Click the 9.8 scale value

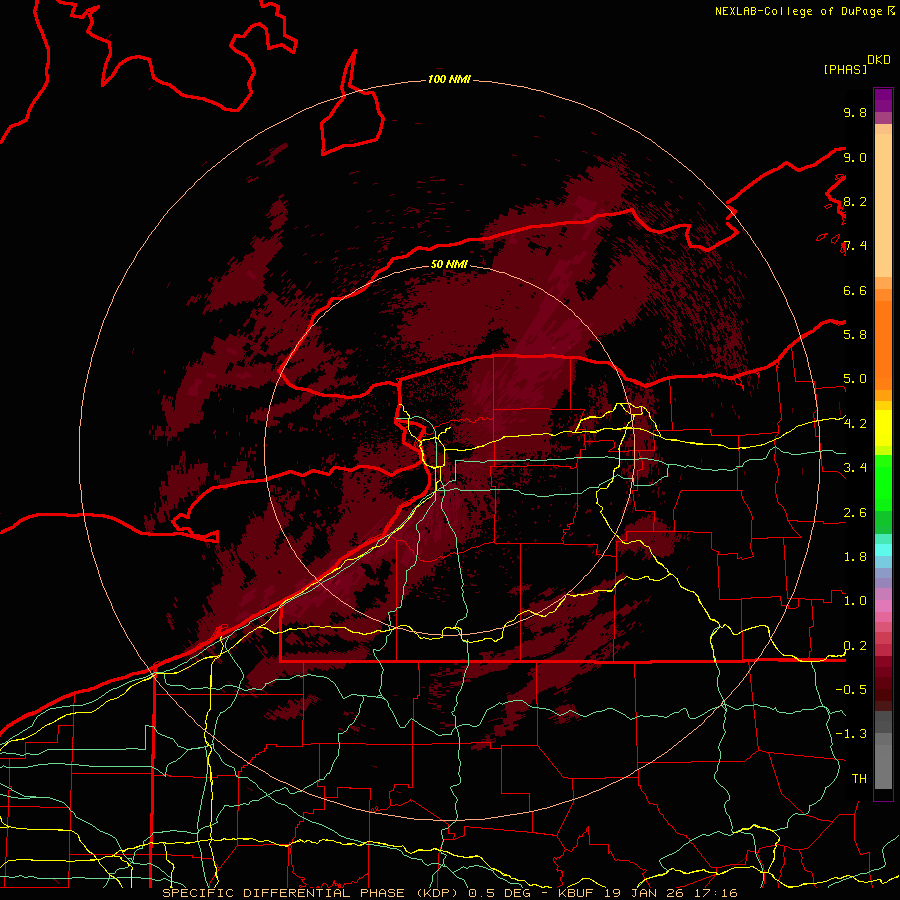click(855, 112)
